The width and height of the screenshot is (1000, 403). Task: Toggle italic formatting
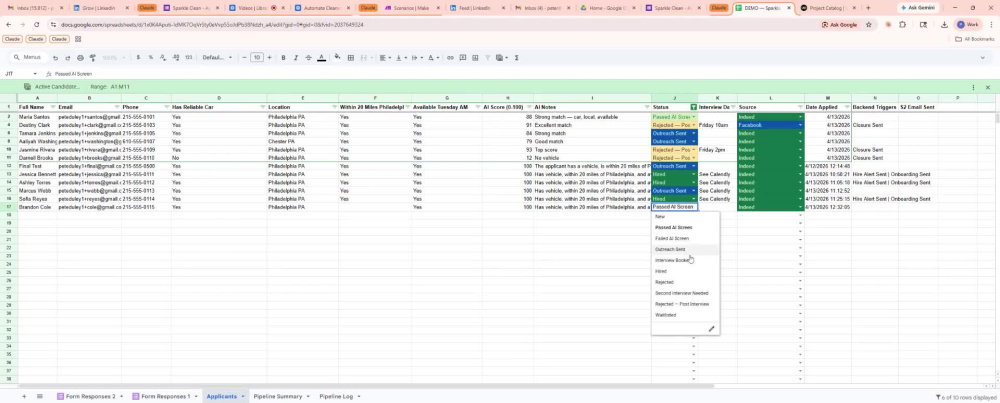pyautogui.click(x=296, y=57)
